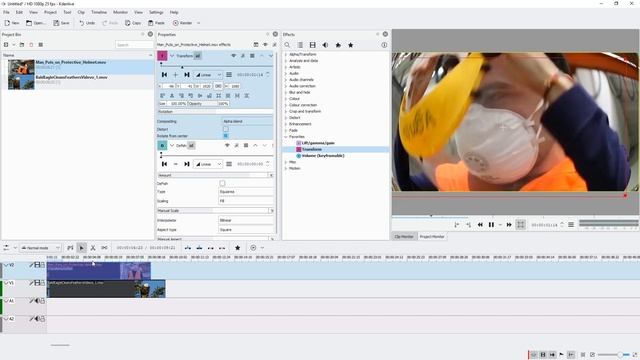Open the Timeline menu
This screenshot has height=360, width=640.
point(99,12)
